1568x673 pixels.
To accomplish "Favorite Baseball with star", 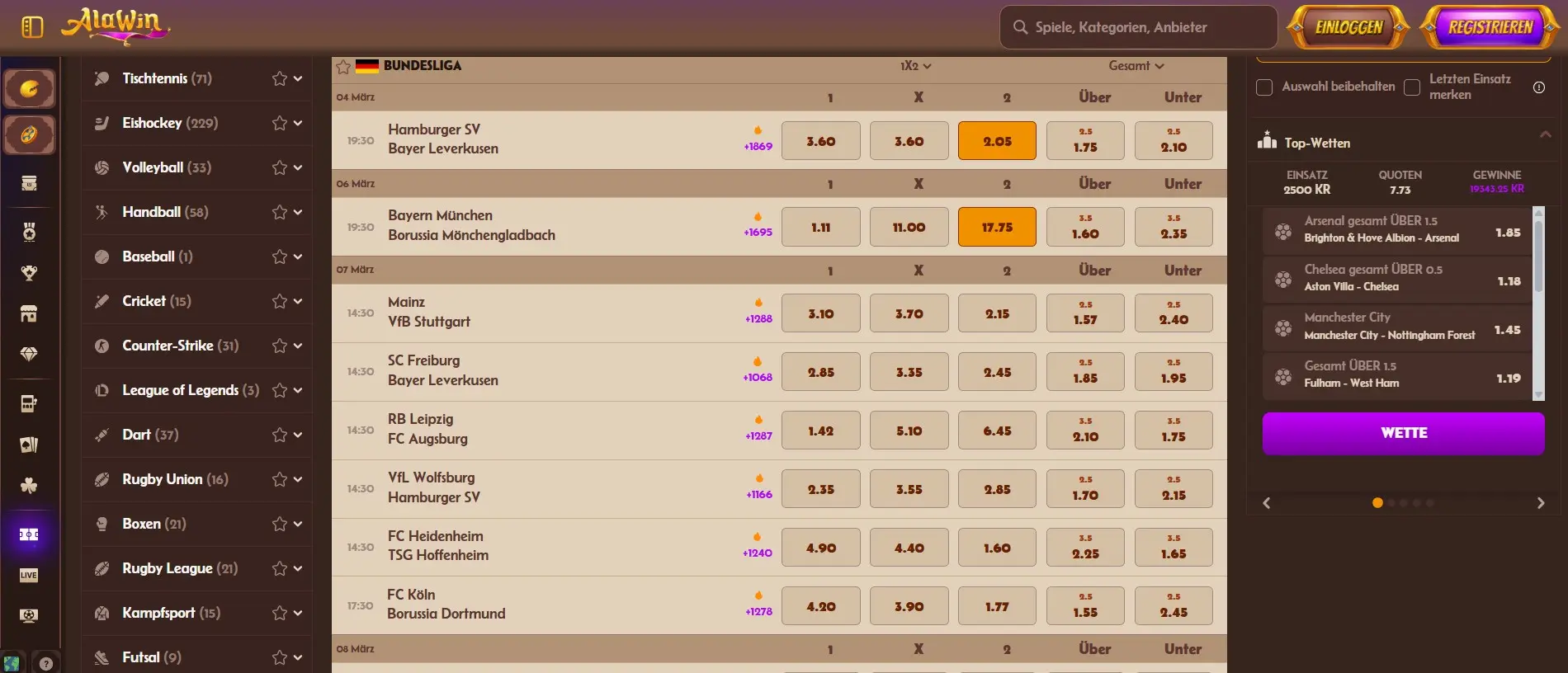I will click(280, 256).
